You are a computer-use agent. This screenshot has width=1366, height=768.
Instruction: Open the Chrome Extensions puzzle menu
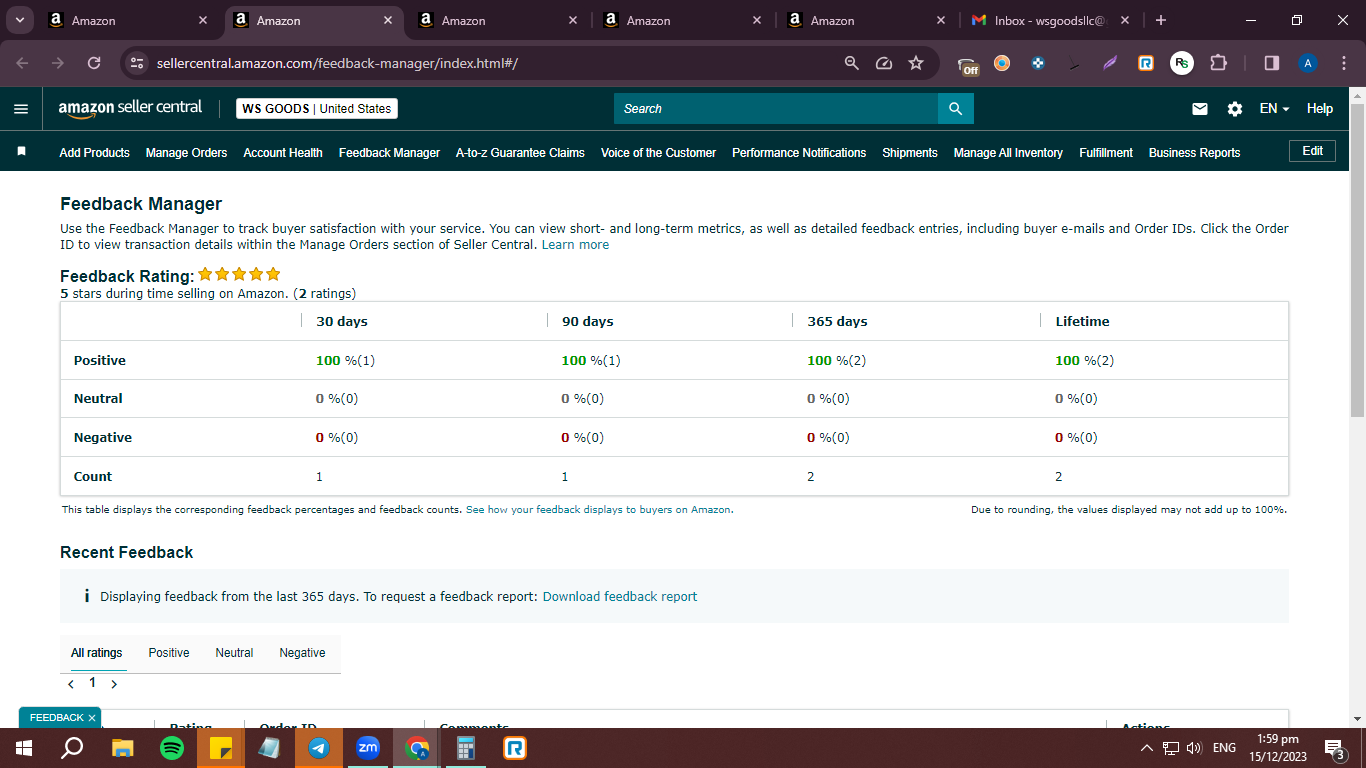point(1218,63)
